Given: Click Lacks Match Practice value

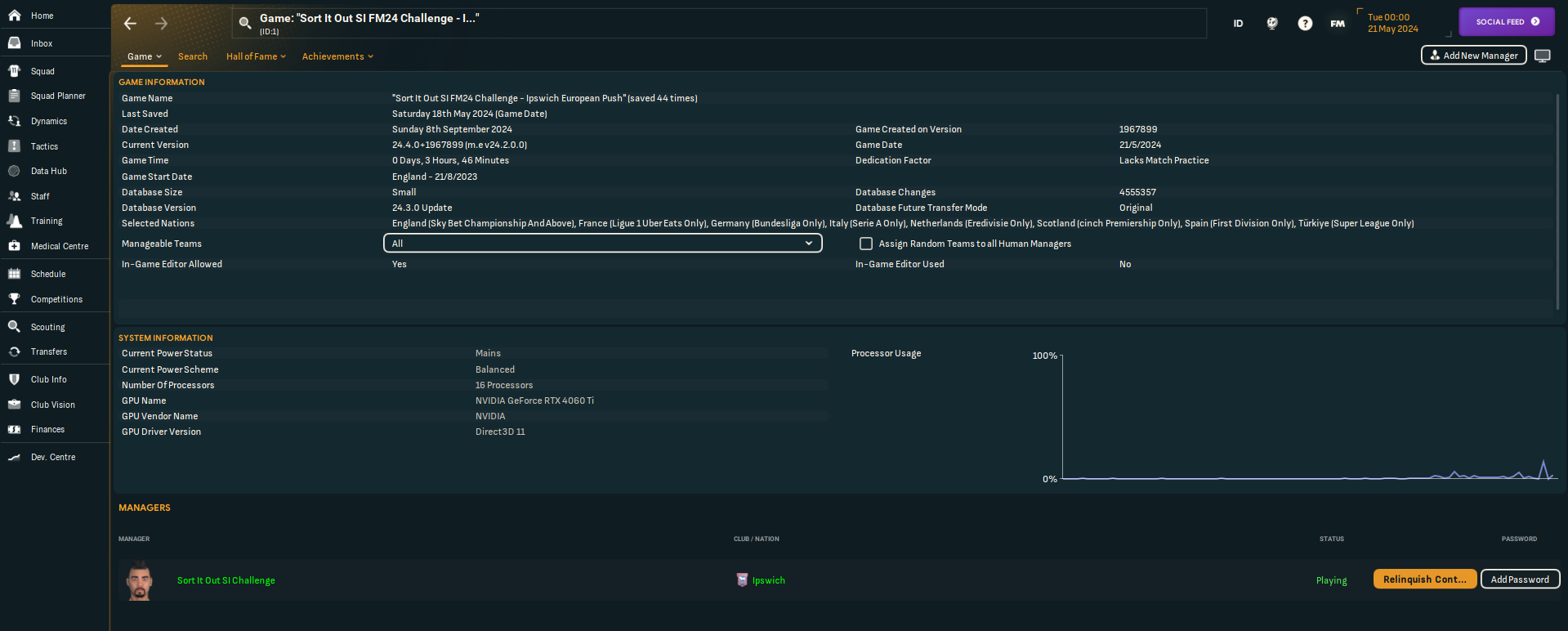Looking at the screenshot, I should (x=1164, y=160).
